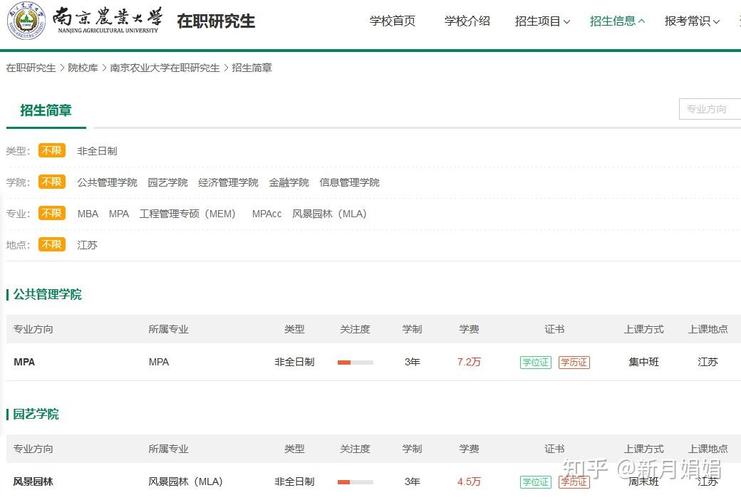The width and height of the screenshot is (741, 500).
Task: Click 风景园林 (MLA) cell in table row
Action: [185, 482]
